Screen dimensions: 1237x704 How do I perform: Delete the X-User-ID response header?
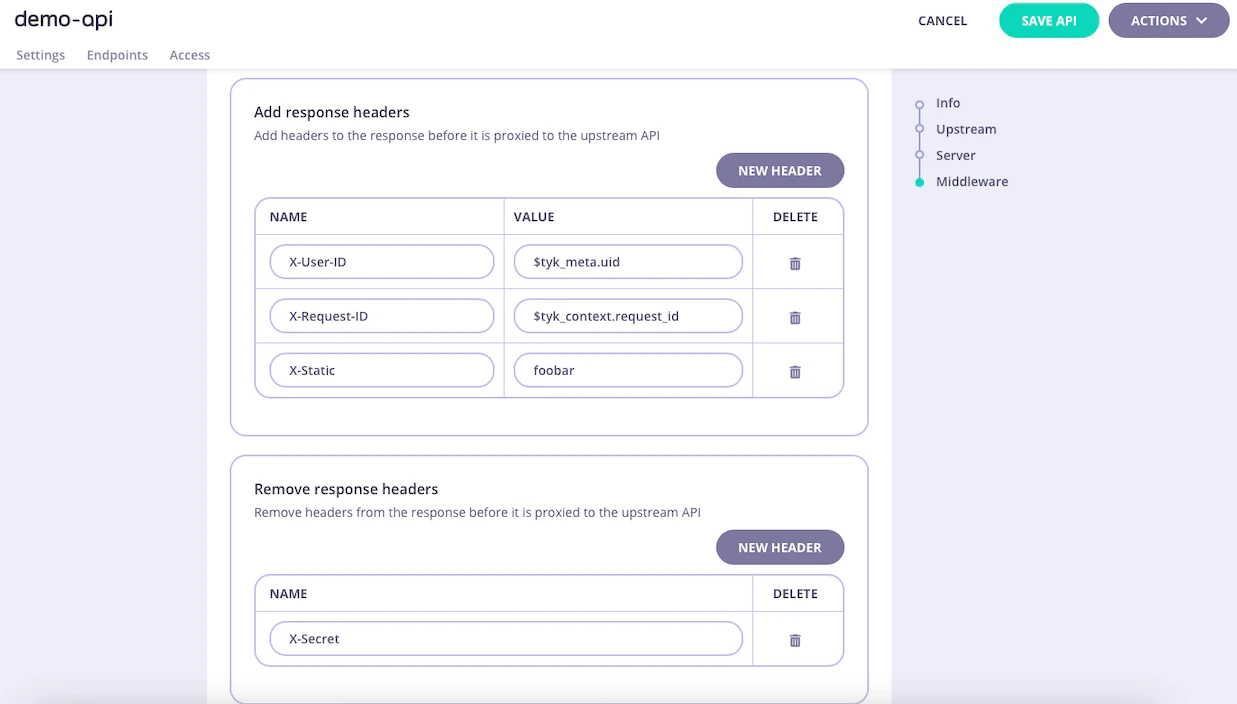[x=795, y=263]
